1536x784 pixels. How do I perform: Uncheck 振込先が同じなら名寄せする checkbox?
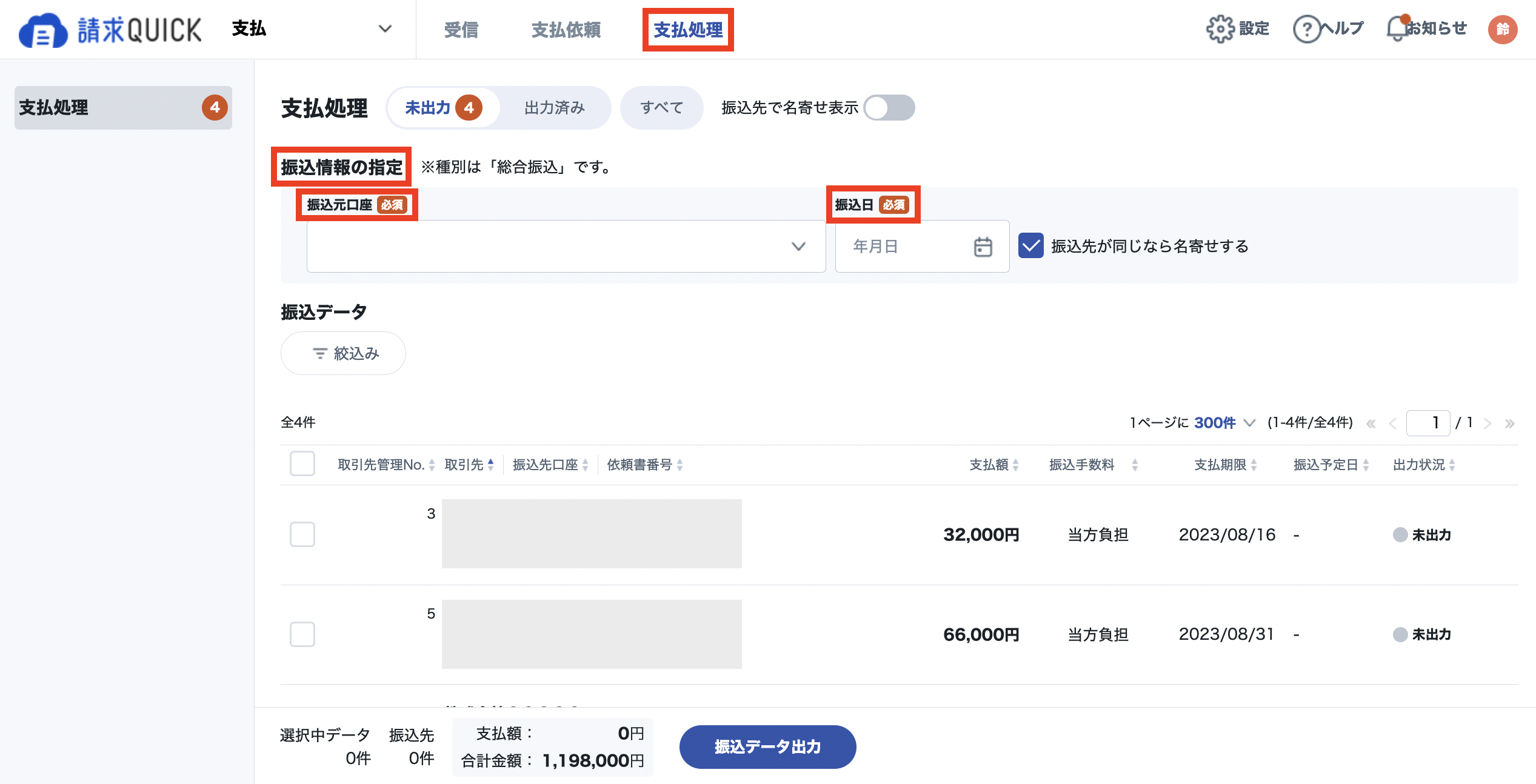1030,246
